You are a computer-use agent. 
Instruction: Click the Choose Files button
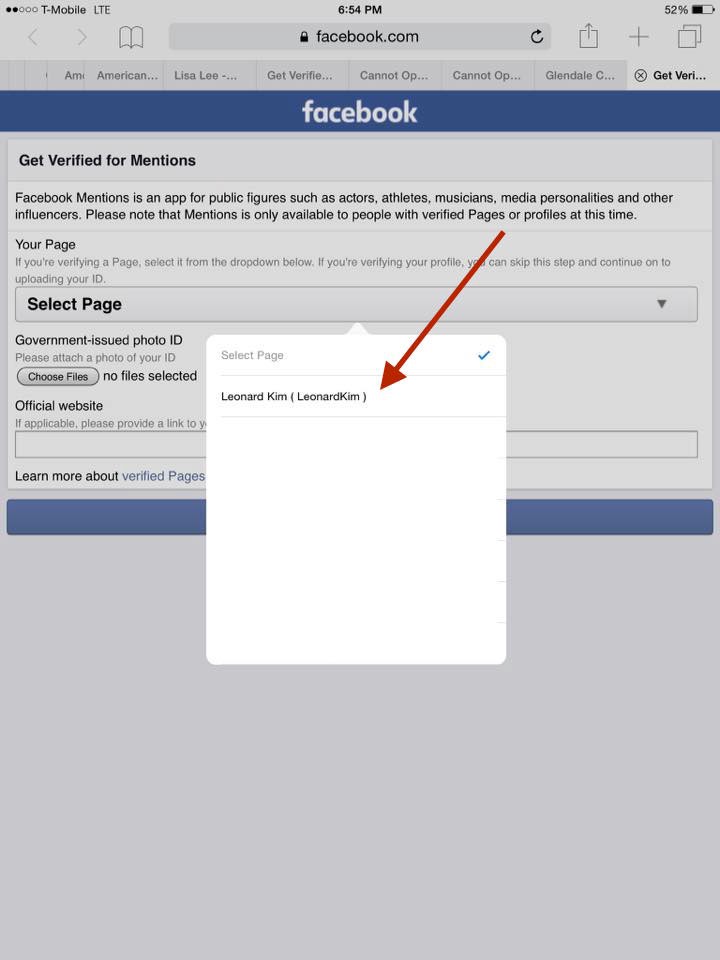click(58, 377)
